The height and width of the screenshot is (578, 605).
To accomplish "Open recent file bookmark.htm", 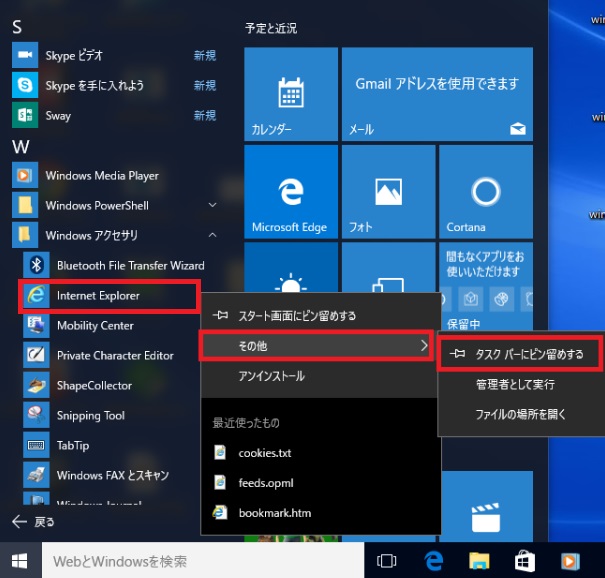I will click(321, 513).
